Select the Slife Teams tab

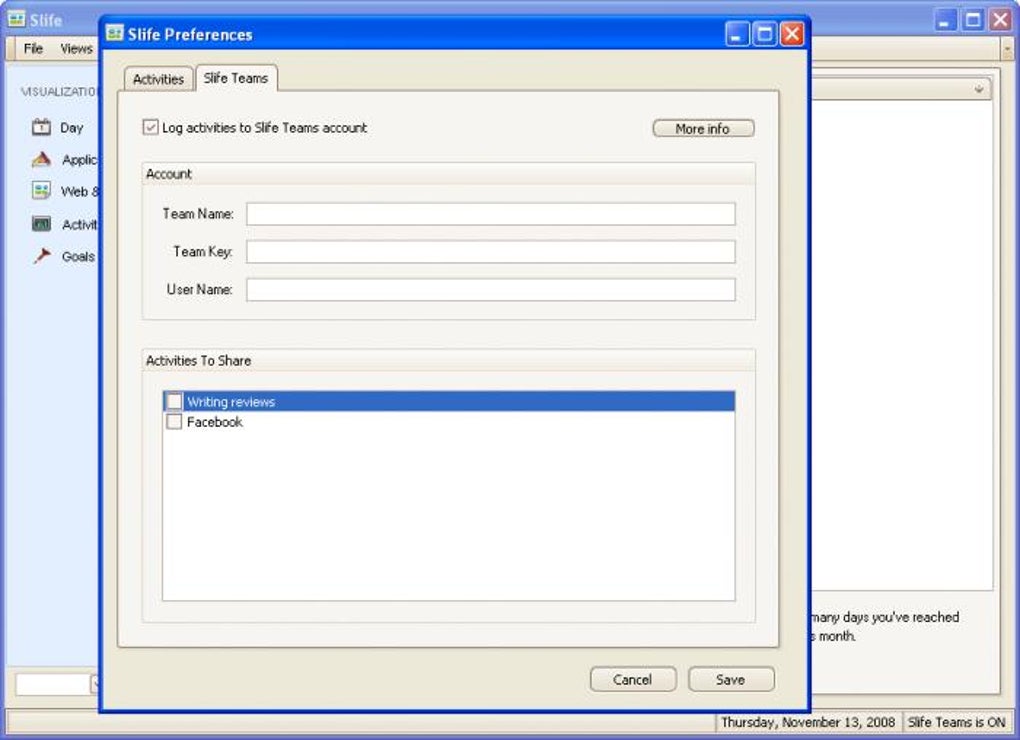tap(236, 78)
